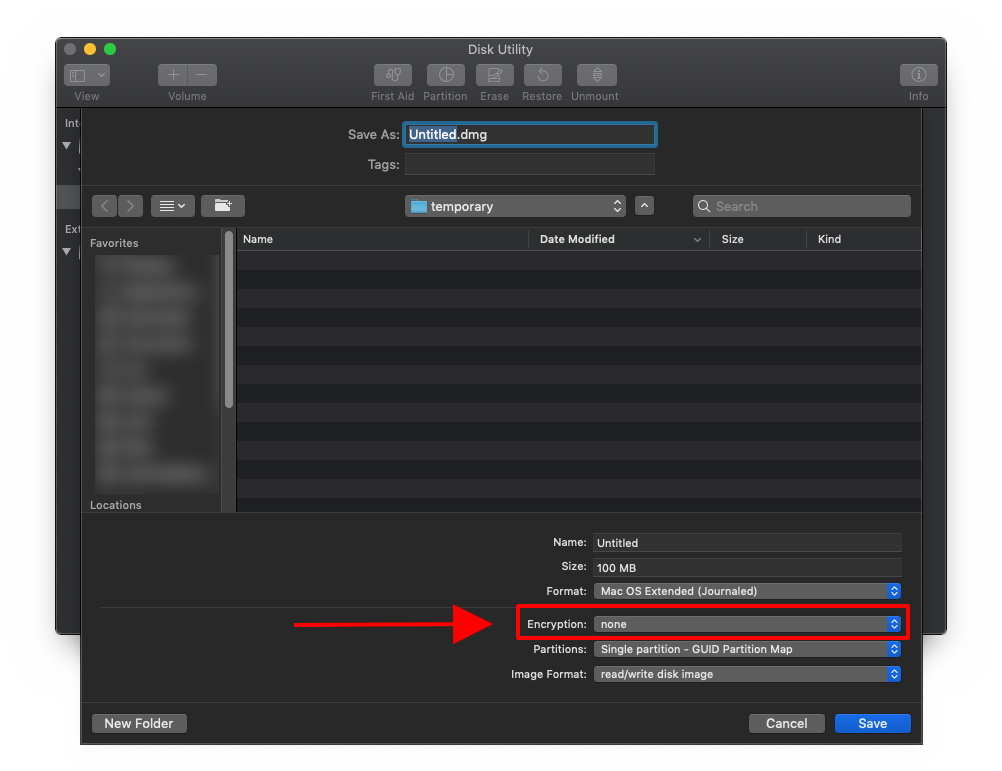Open the Format dropdown
The width and height of the screenshot is (1002, 771).
[x=747, y=591]
